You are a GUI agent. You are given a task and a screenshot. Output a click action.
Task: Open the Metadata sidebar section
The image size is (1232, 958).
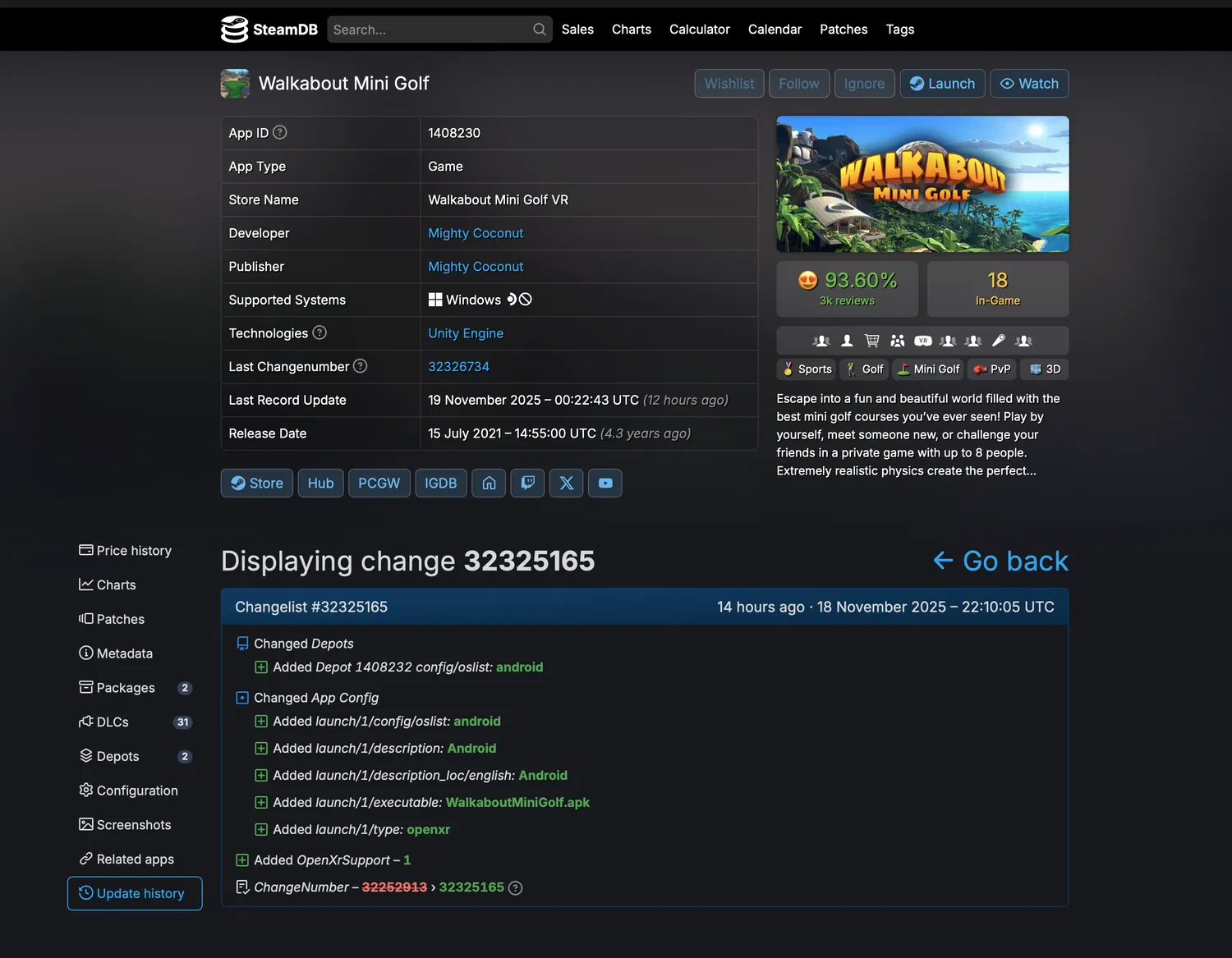[135, 653]
